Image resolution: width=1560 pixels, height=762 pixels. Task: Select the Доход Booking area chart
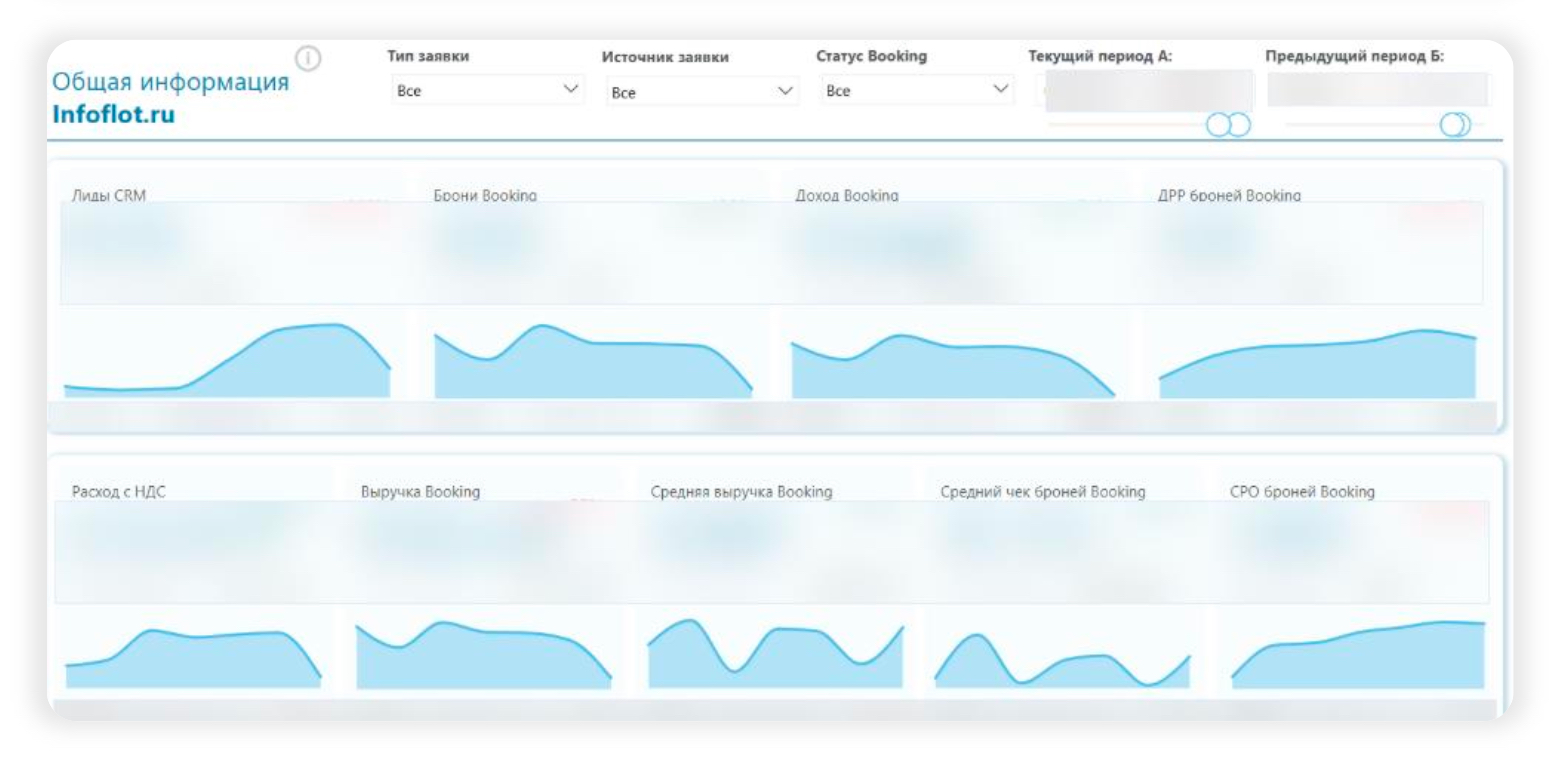[953, 366]
